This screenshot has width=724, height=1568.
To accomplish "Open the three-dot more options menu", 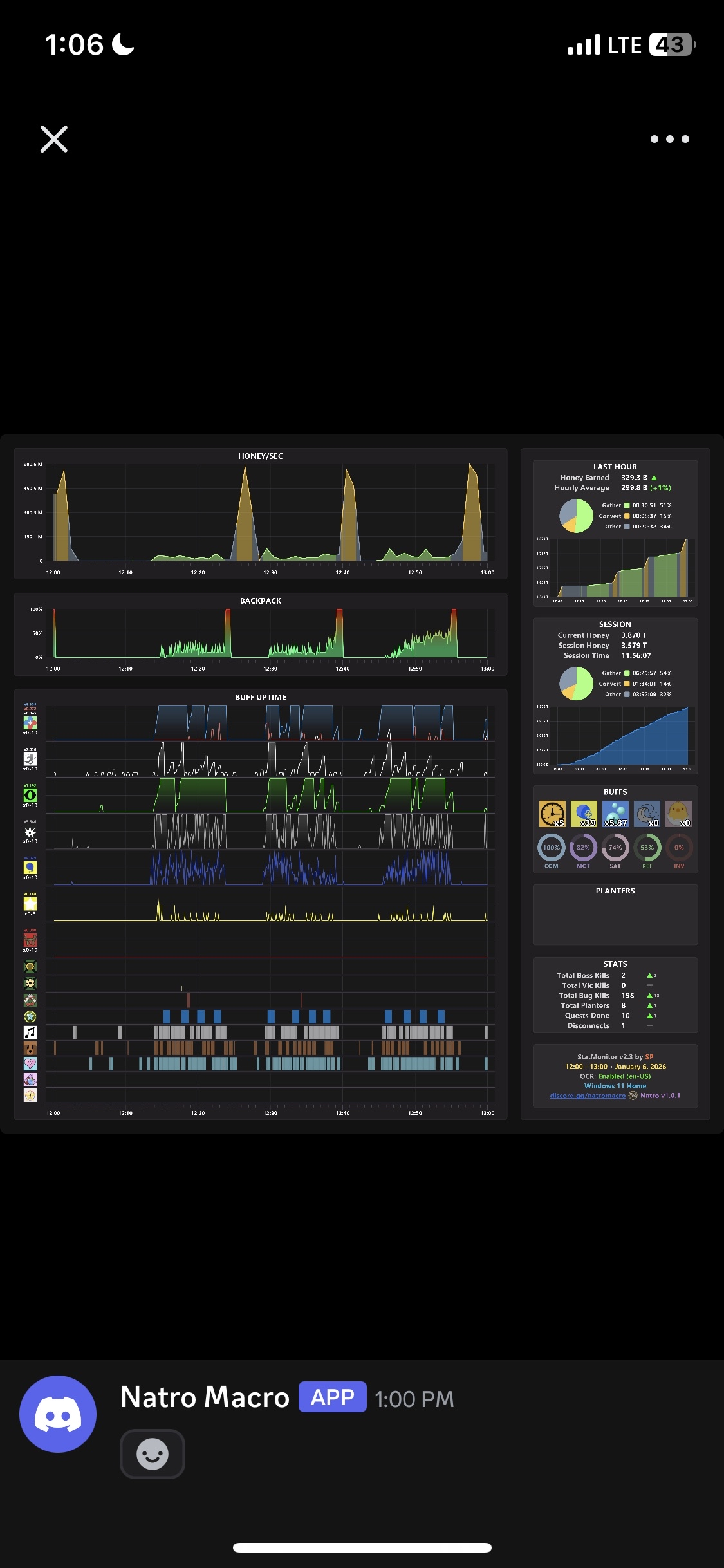I will pos(669,139).
